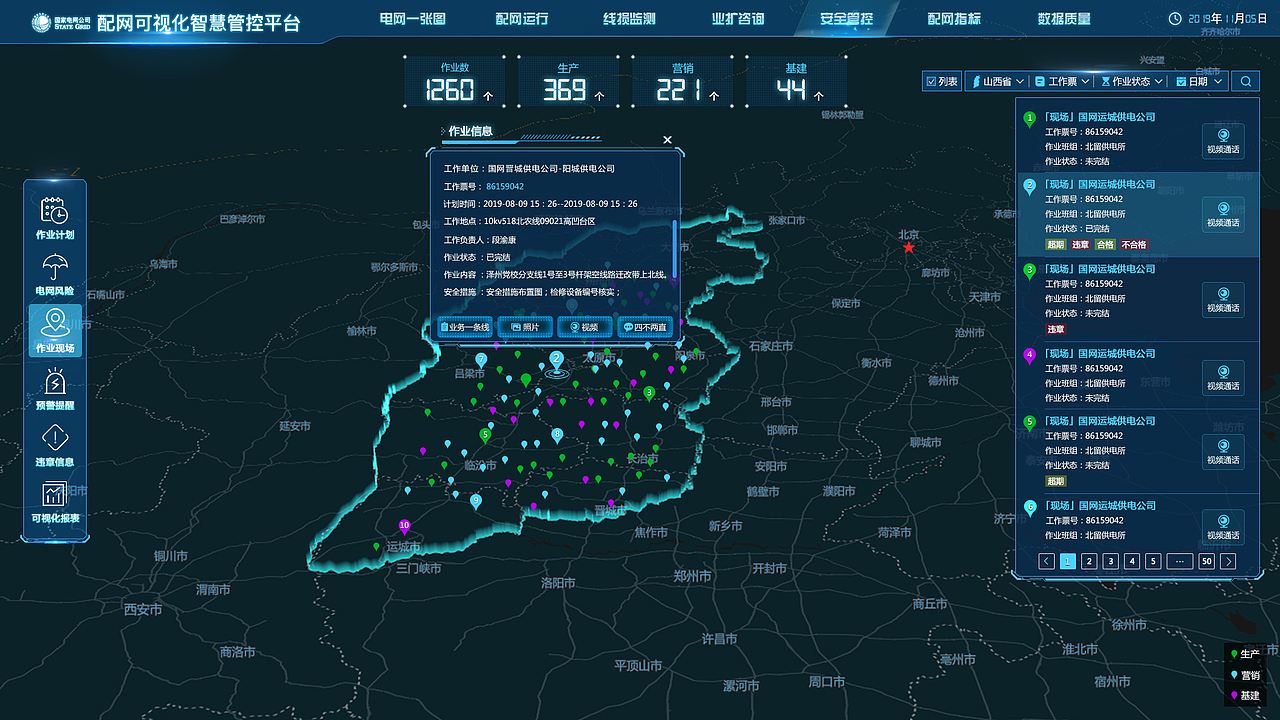The width and height of the screenshot is (1280, 720).
Task: Switch to 配网运行 tab
Action: [522, 19]
